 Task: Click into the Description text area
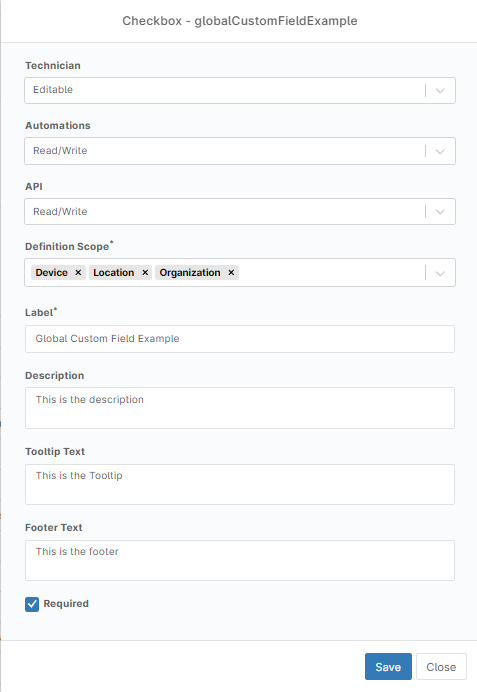[240, 408]
